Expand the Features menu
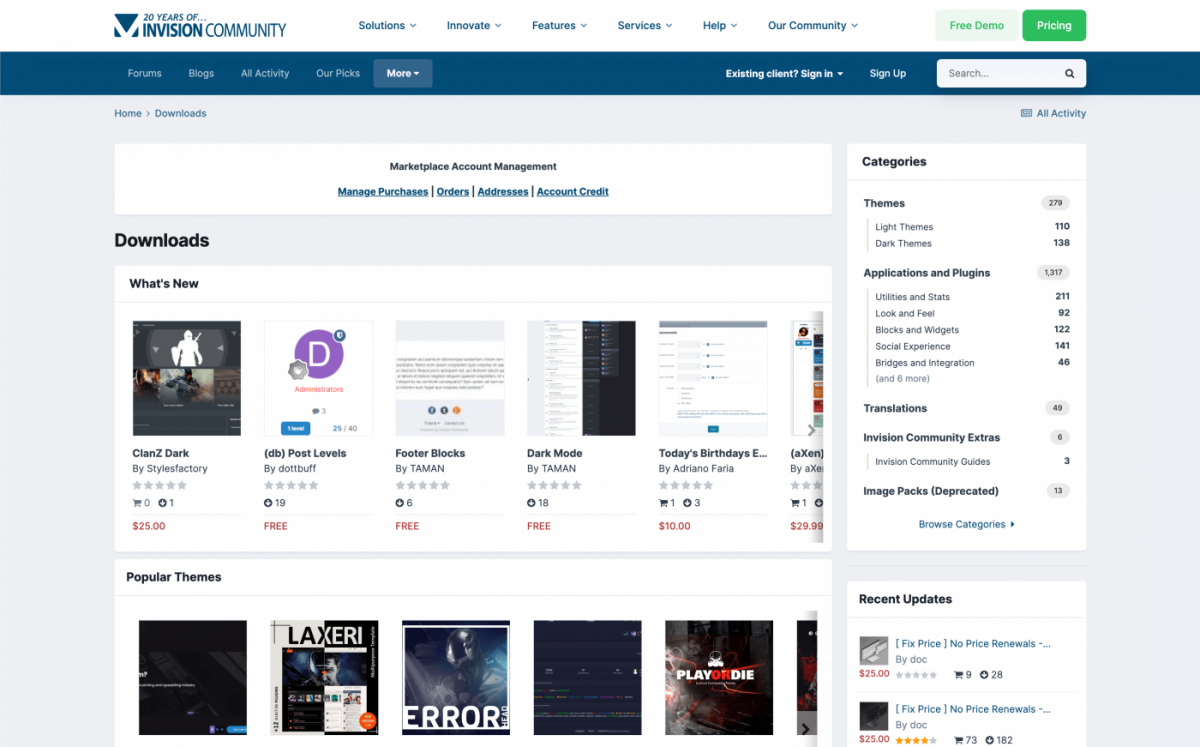 pyautogui.click(x=560, y=26)
